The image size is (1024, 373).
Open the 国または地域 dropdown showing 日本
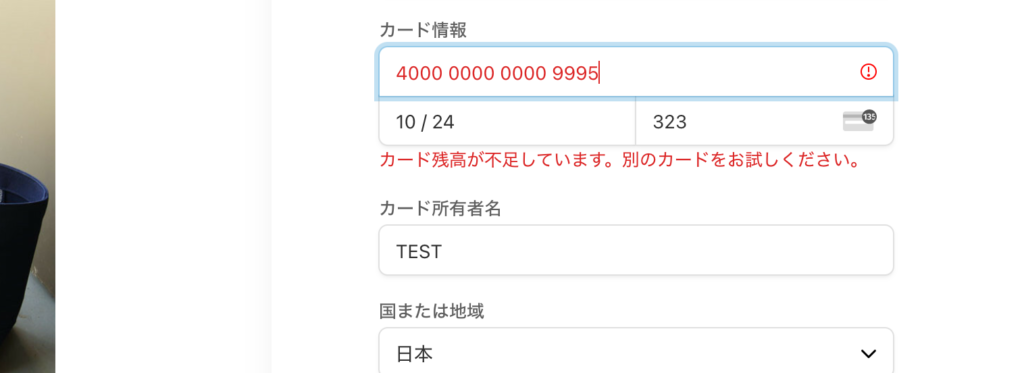pos(636,351)
